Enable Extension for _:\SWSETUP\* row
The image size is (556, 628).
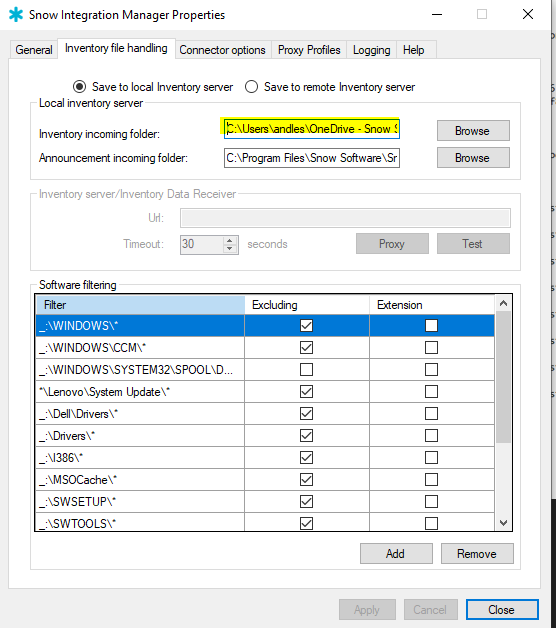[x=431, y=501]
